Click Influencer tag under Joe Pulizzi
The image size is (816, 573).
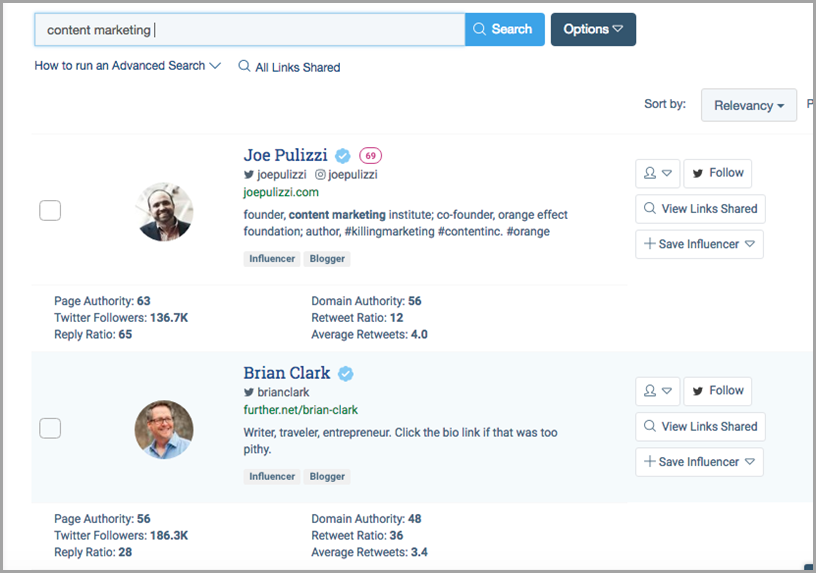click(272, 259)
